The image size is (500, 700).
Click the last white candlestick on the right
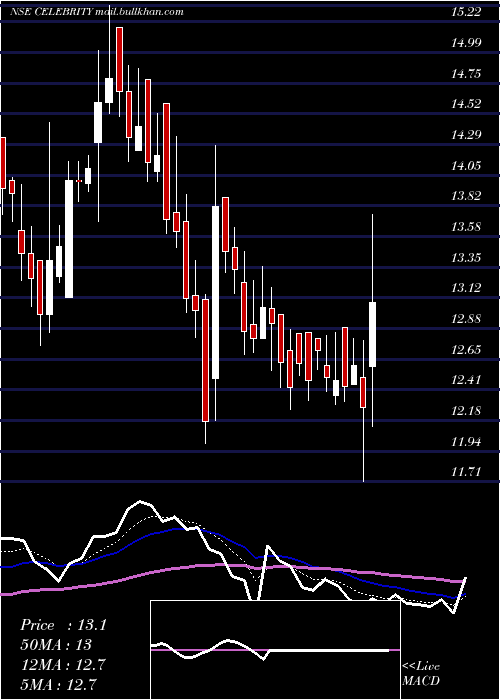click(372, 335)
